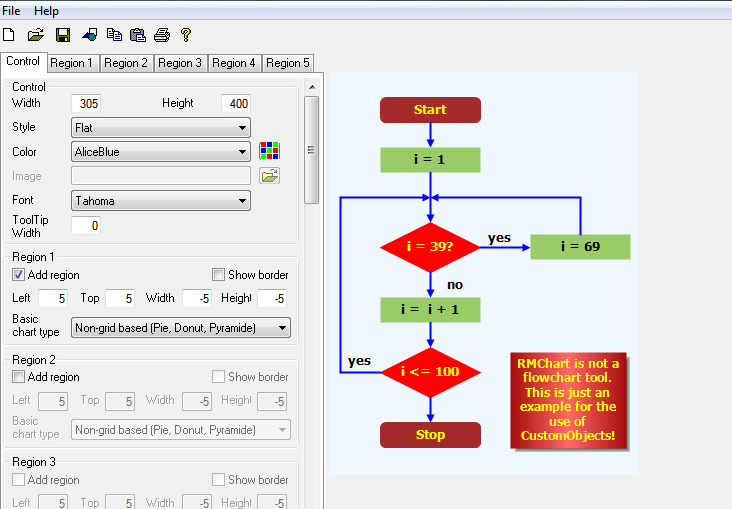This screenshot has height=509, width=732.
Task: Click Region 1 Top input field
Action: click(120, 298)
